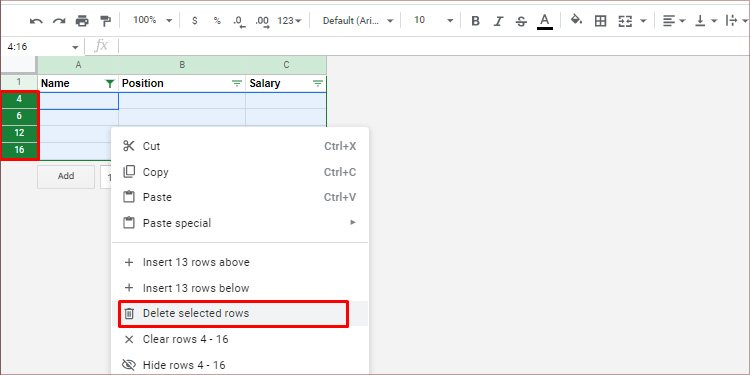The height and width of the screenshot is (375, 750).
Task: Choose Copy from the context menu
Action: tap(240, 172)
